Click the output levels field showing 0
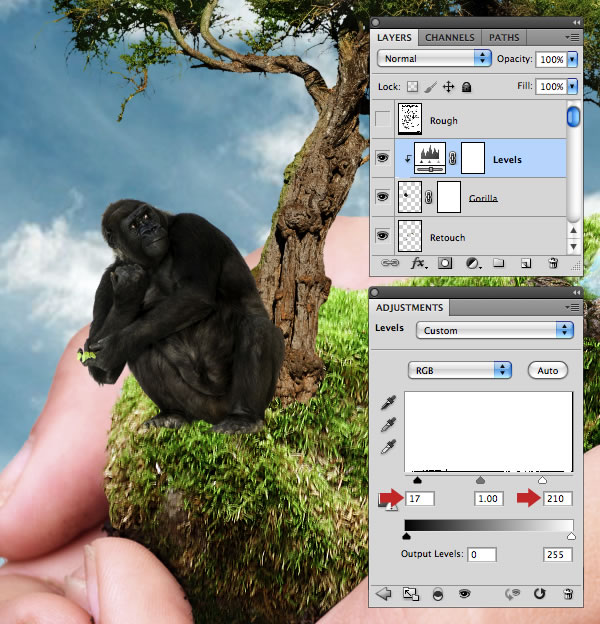Image resolution: width=600 pixels, height=624 pixels. pyautogui.click(x=482, y=554)
